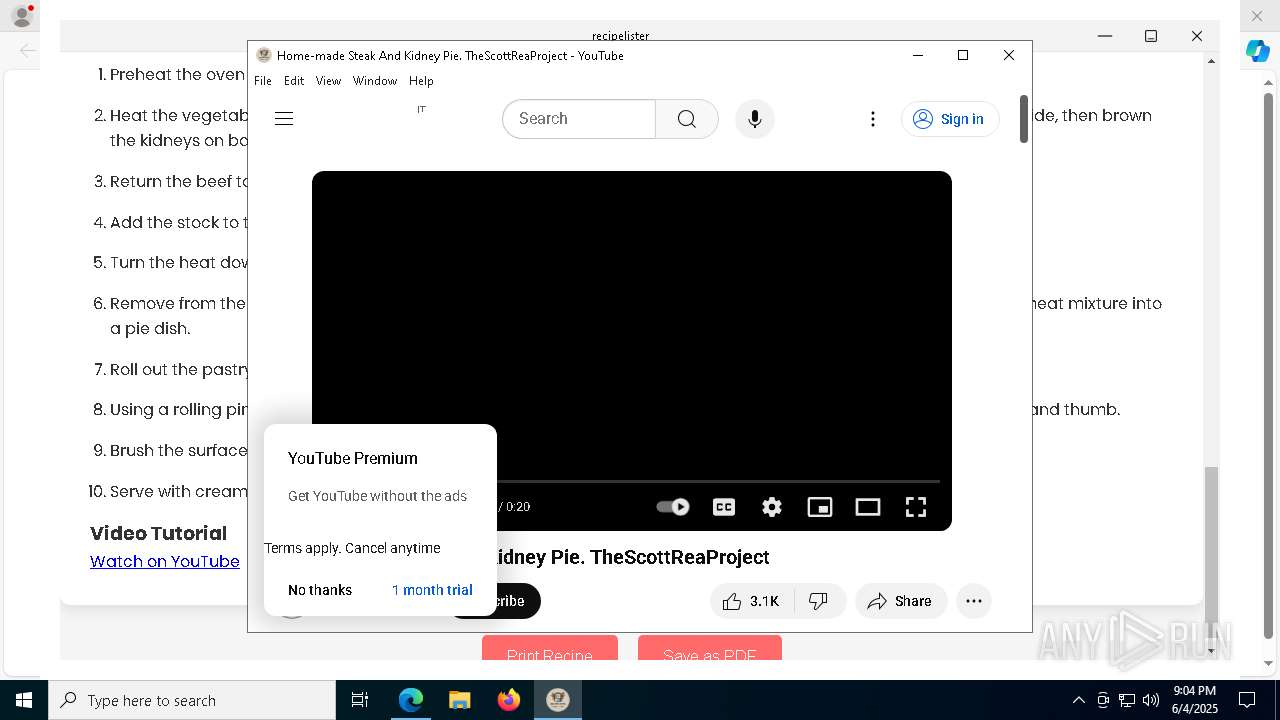Switch to theater mode view

click(868, 507)
